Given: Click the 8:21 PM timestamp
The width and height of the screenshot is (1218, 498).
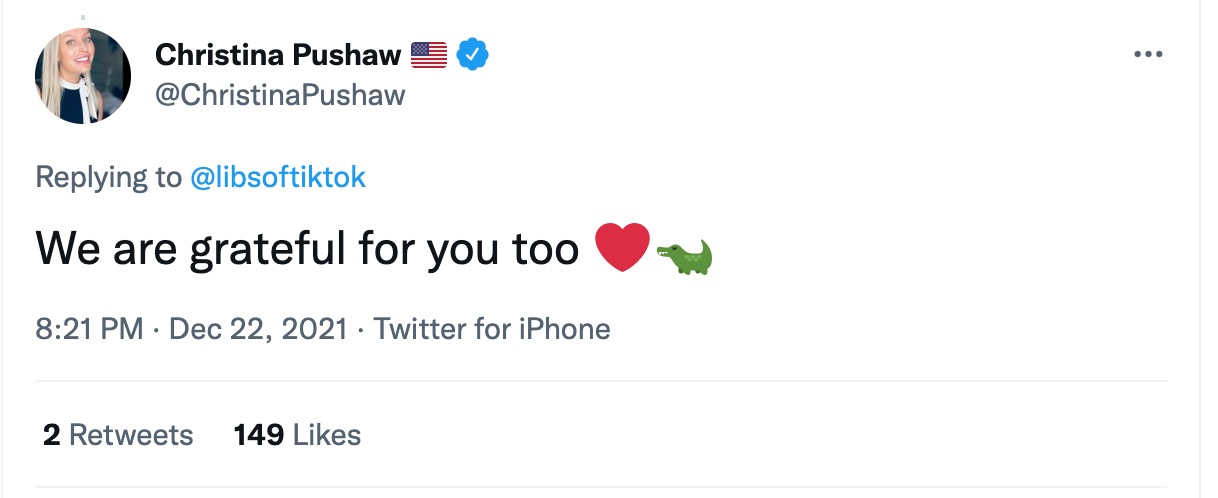Looking at the screenshot, I should tap(89, 328).
